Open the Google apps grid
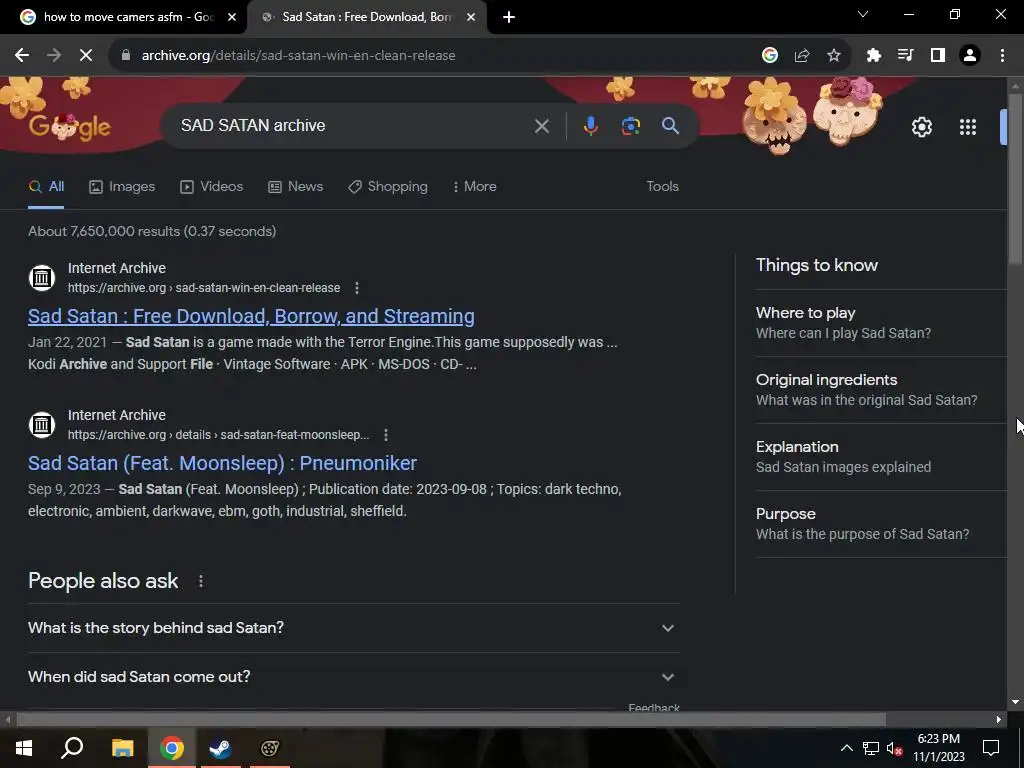 (x=968, y=127)
